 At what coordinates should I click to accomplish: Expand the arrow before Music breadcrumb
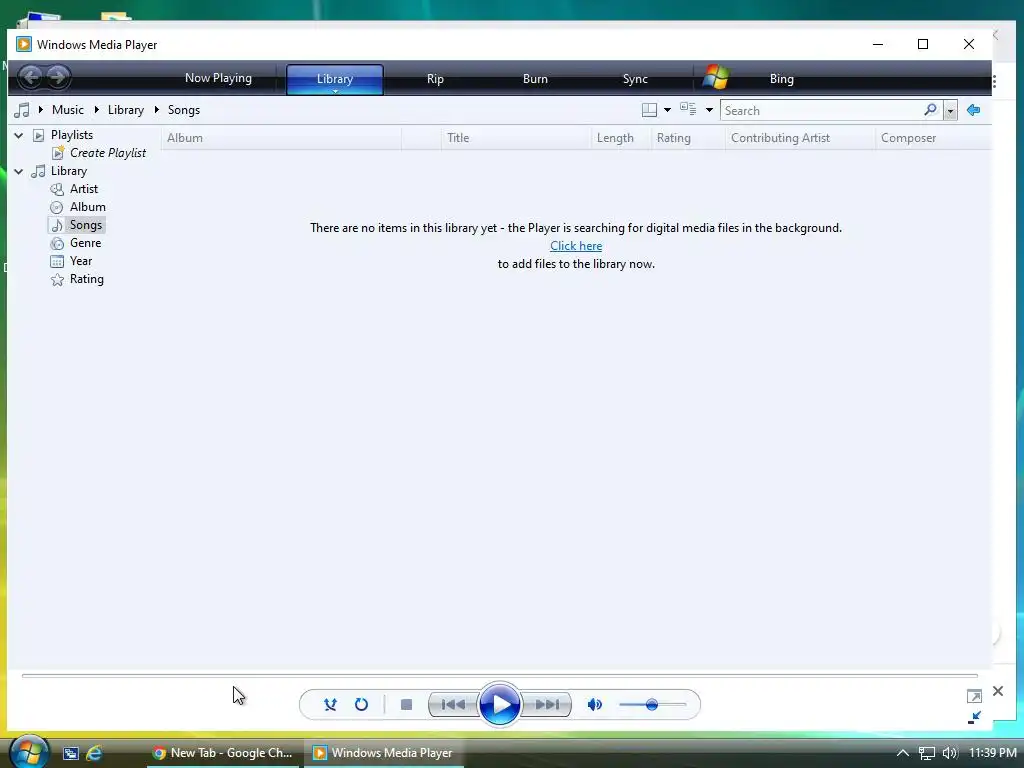(40, 110)
